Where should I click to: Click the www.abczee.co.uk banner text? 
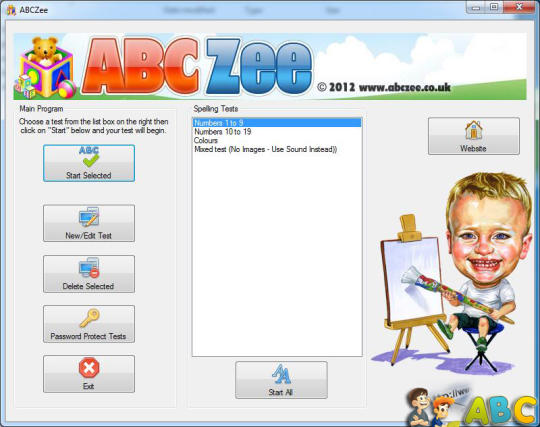click(405, 87)
